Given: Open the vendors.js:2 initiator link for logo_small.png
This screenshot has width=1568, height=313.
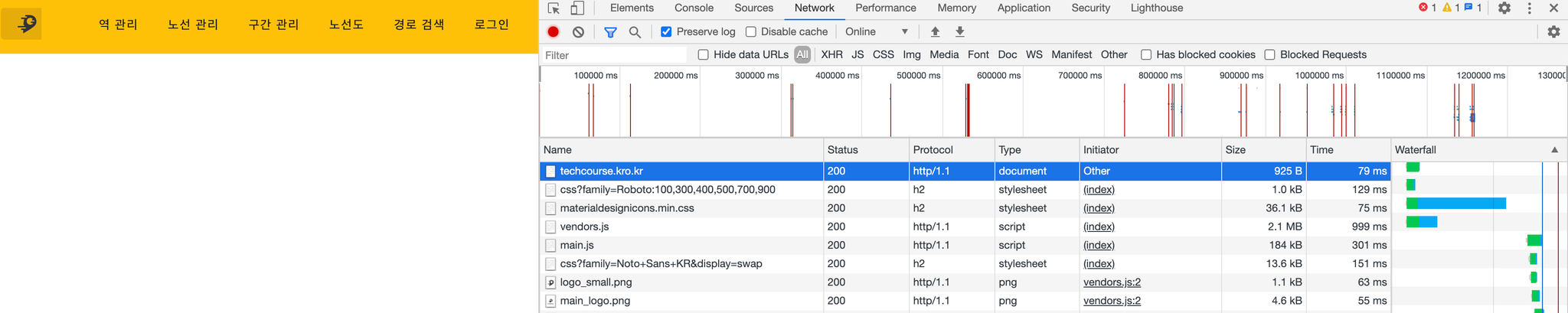Looking at the screenshot, I should 1112,282.
